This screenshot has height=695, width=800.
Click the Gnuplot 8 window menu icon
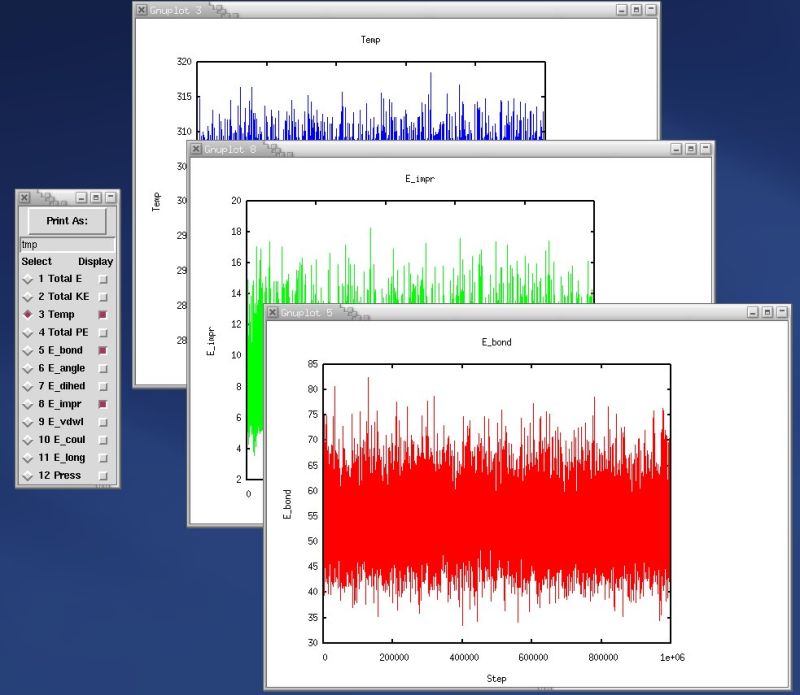[194, 149]
